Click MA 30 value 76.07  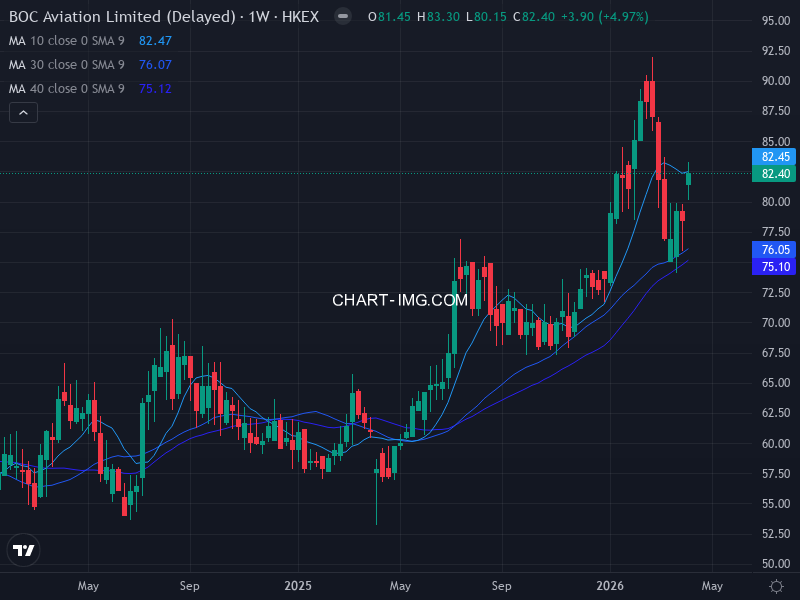(x=156, y=65)
